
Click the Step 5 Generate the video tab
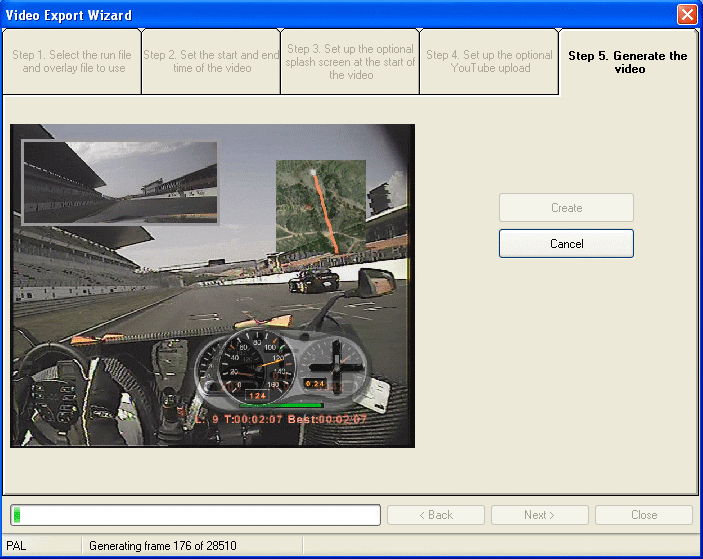pos(628,62)
